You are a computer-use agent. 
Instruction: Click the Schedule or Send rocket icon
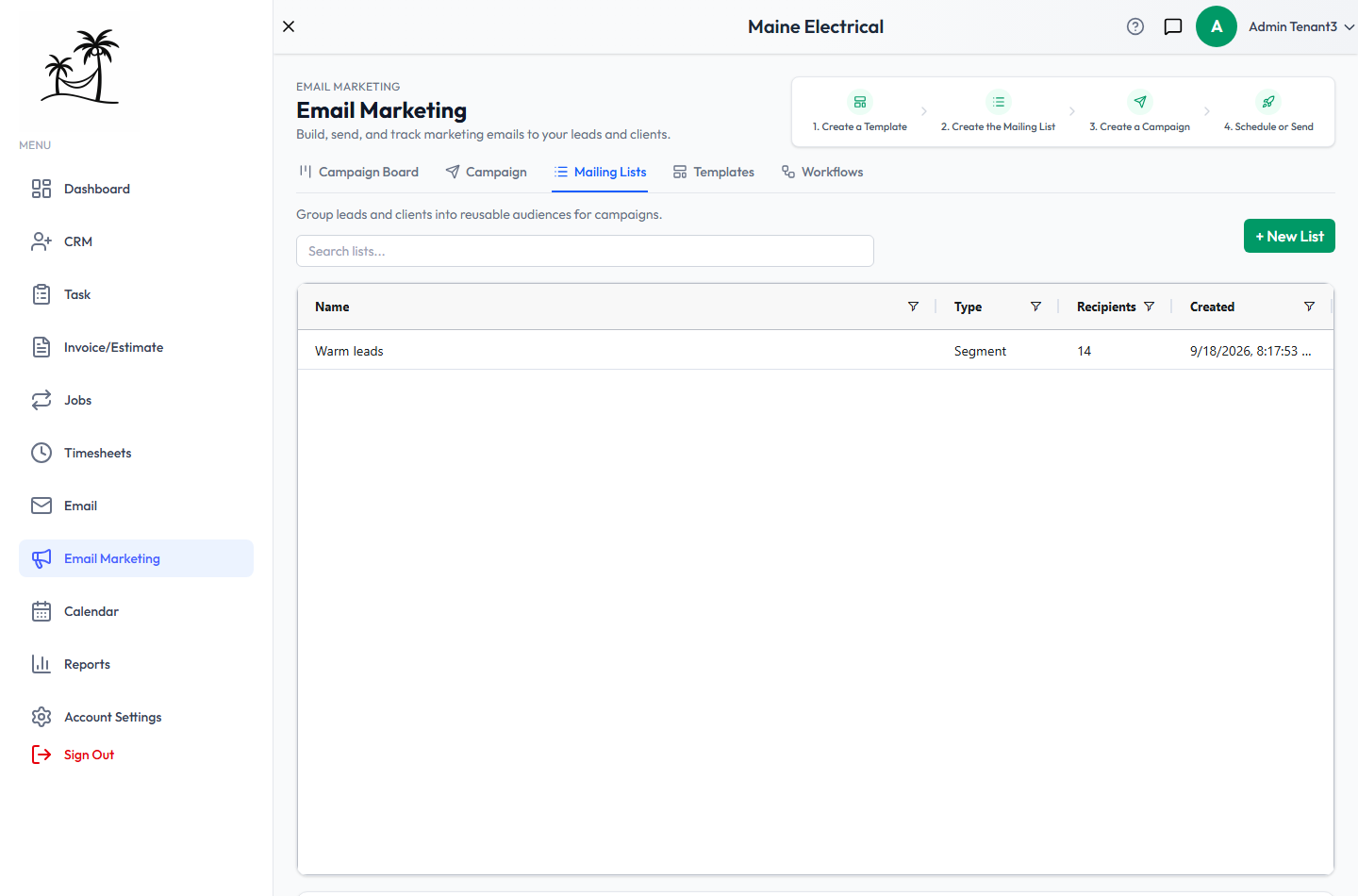tap(1268, 102)
